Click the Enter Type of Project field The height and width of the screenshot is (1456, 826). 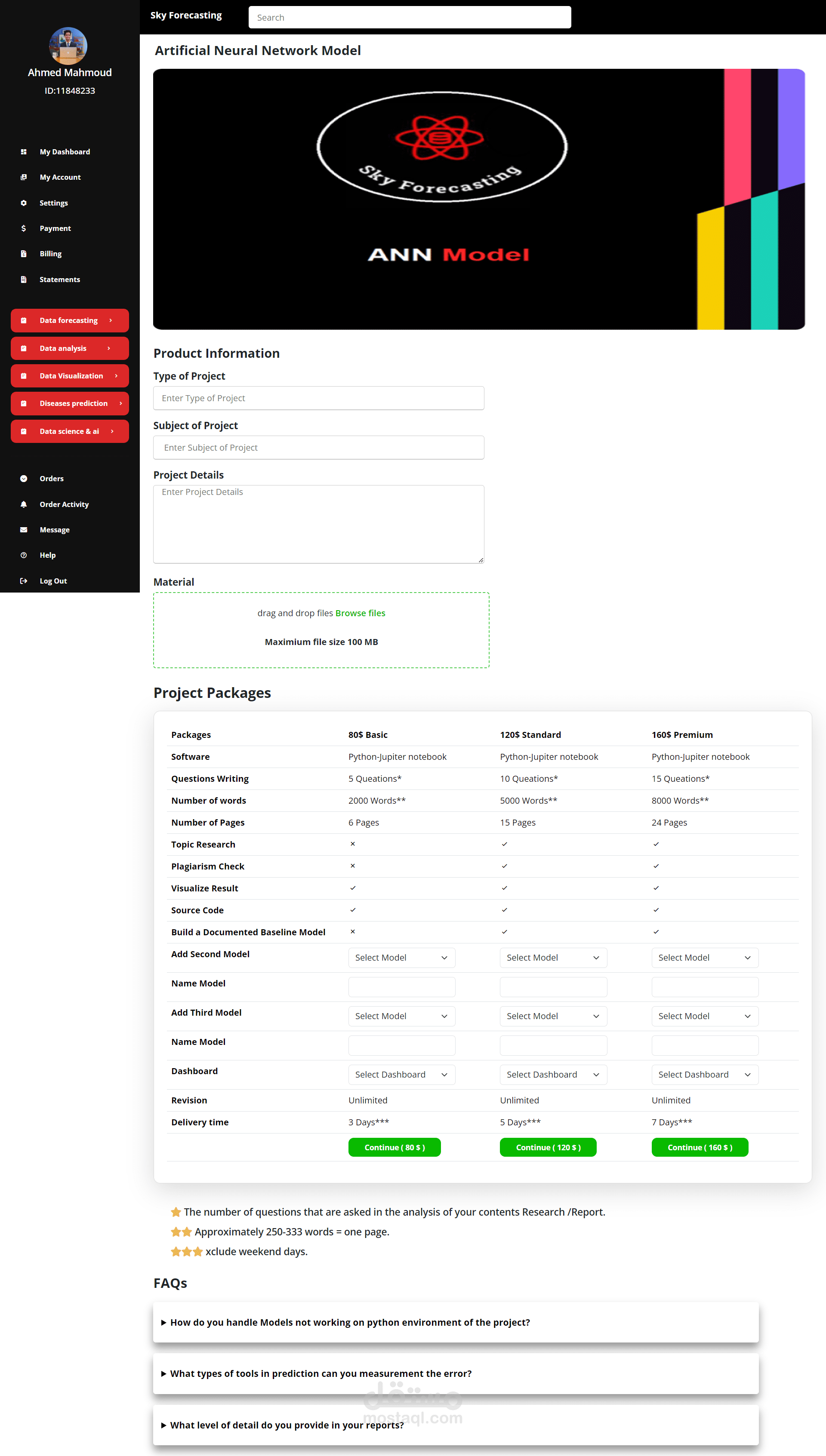pos(318,398)
